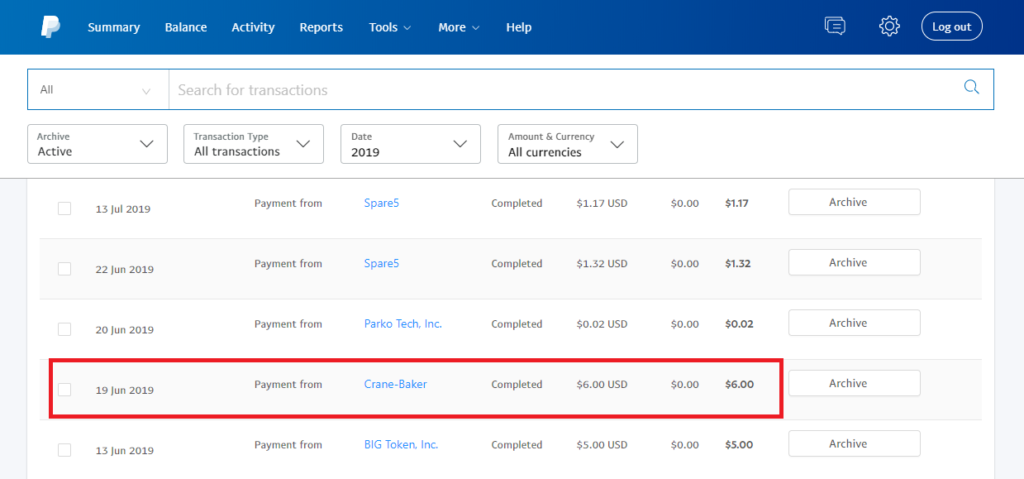
Task: Open the All search category dropdown
Action: coord(98,90)
